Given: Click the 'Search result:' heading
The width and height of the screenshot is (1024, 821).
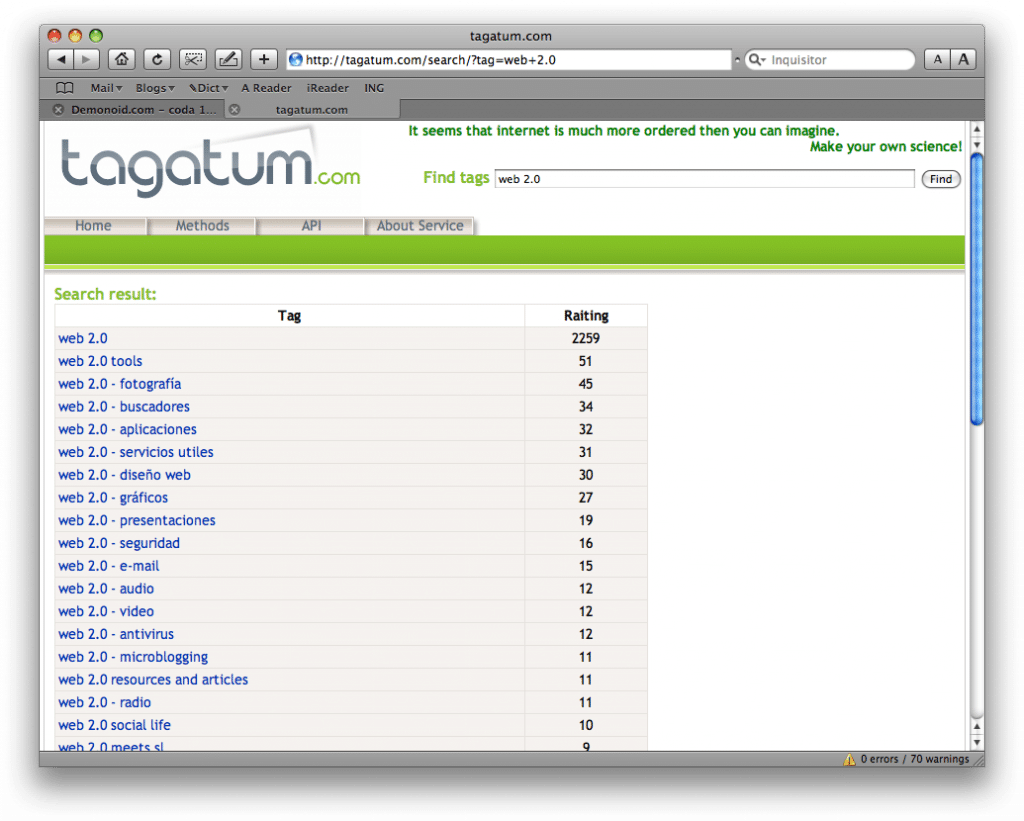Looking at the screenshot, I should pos(105,295).
